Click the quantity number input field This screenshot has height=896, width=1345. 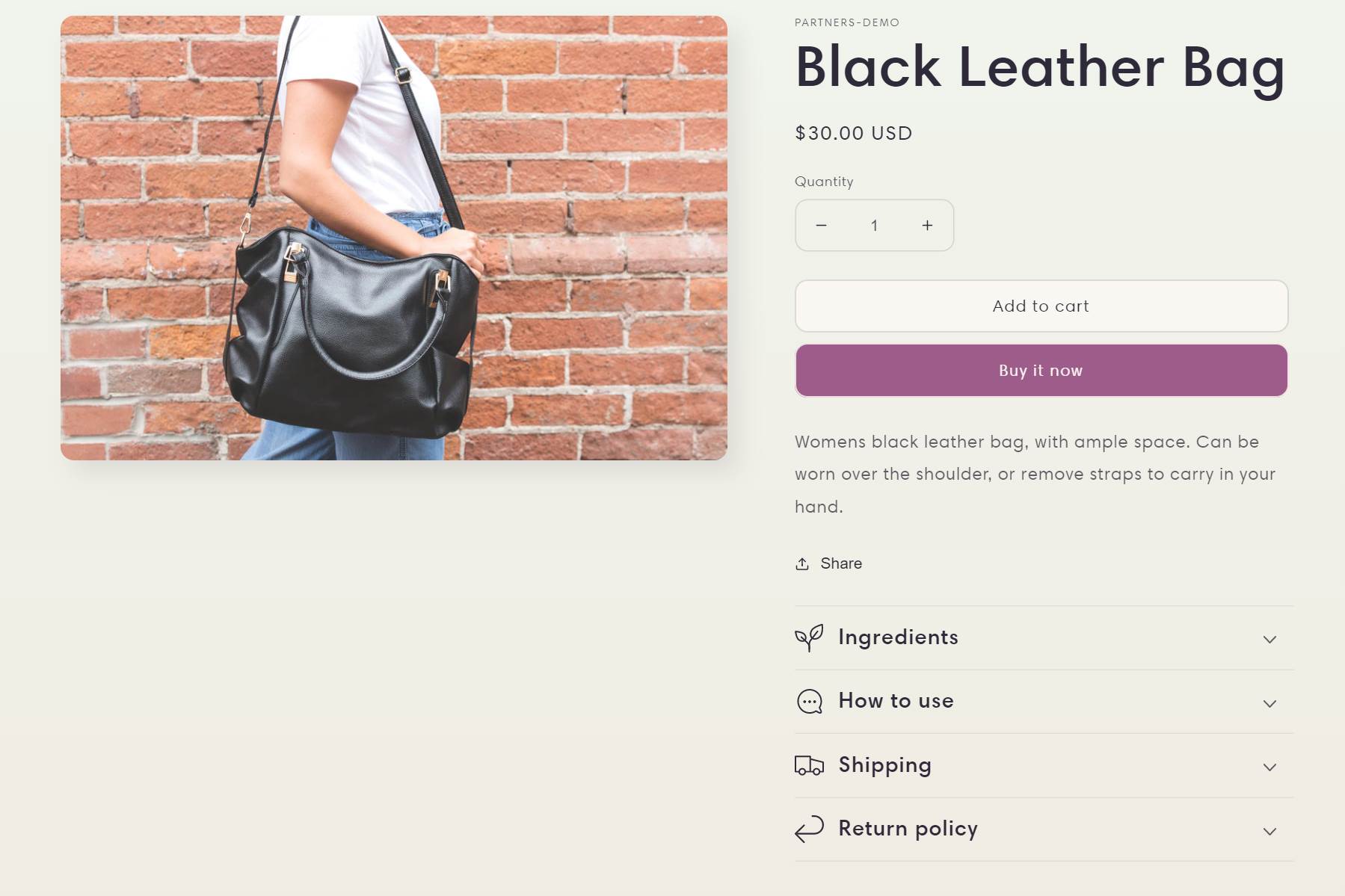[874, 226]
